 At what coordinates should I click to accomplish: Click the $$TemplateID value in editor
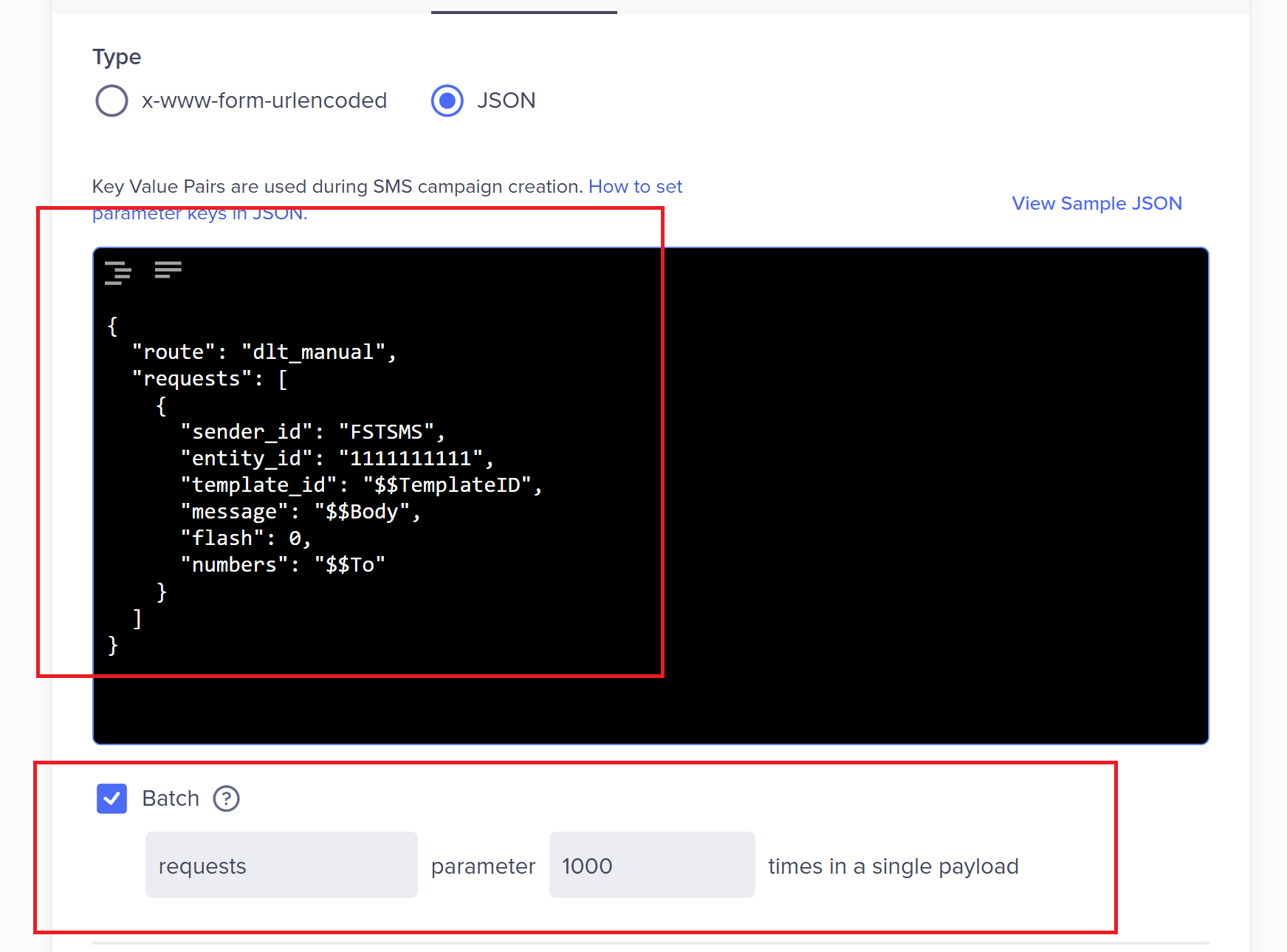click(x=446, y=485)
